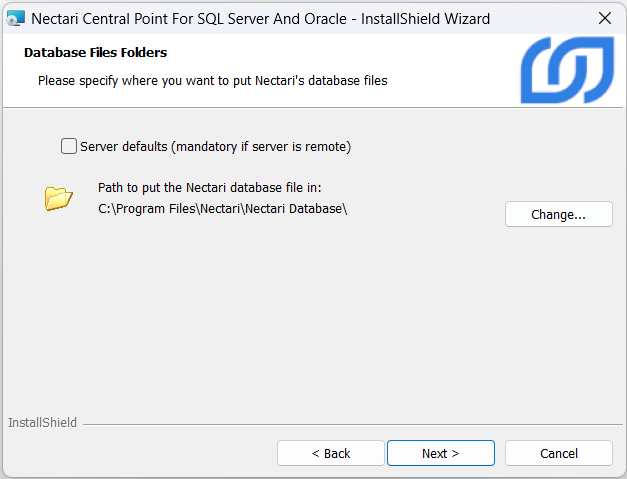Click the blue Nectari logo

click(x=566, y=70)
